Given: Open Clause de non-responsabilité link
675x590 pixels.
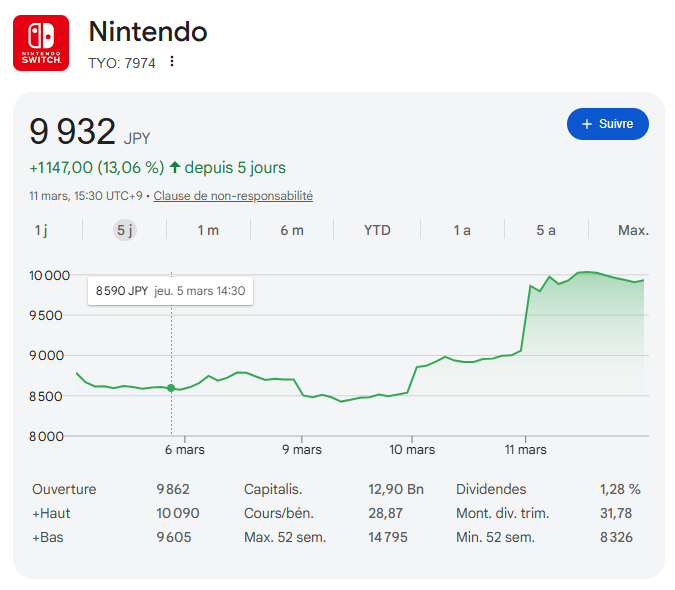Looking at the screenshot, I should coord(233,196).
